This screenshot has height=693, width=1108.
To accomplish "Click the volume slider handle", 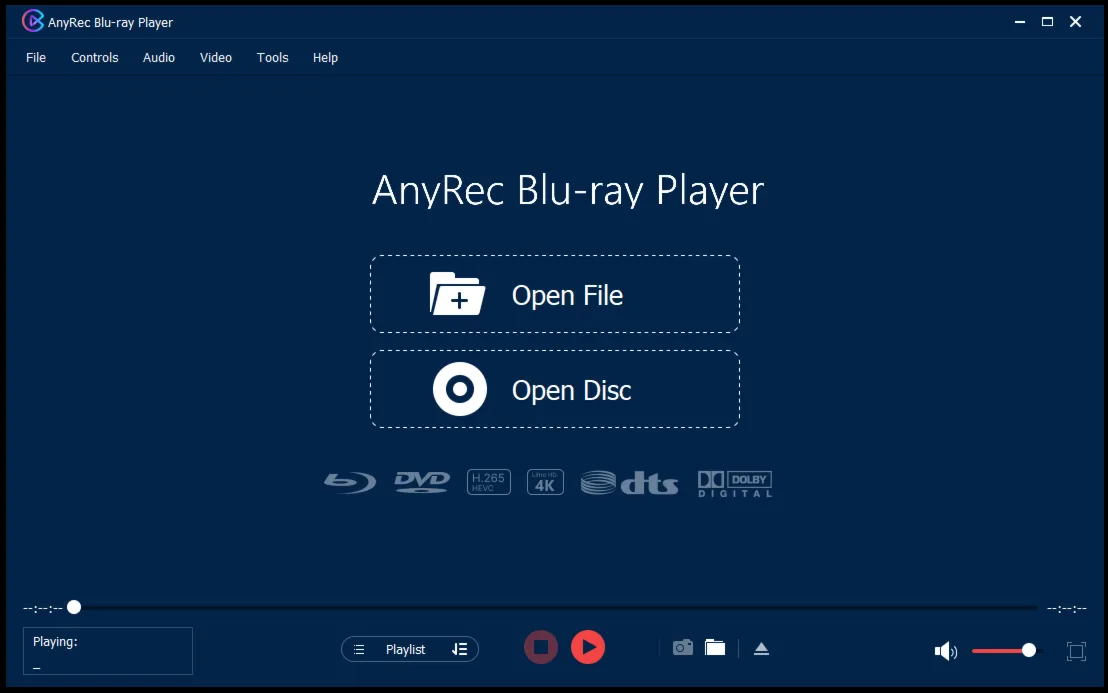I will click(x=1029, y=650).
